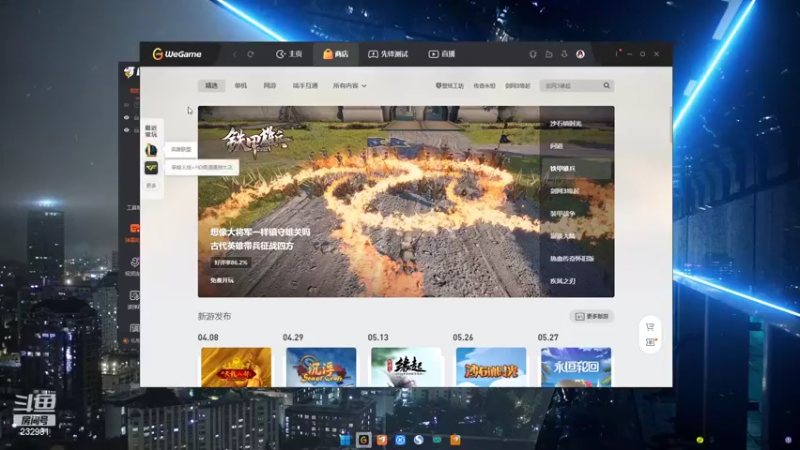Viewport: 800px width, 450px height.
Task: Select 疾风之刃 in the banner side list
Action: pos(562,281)
